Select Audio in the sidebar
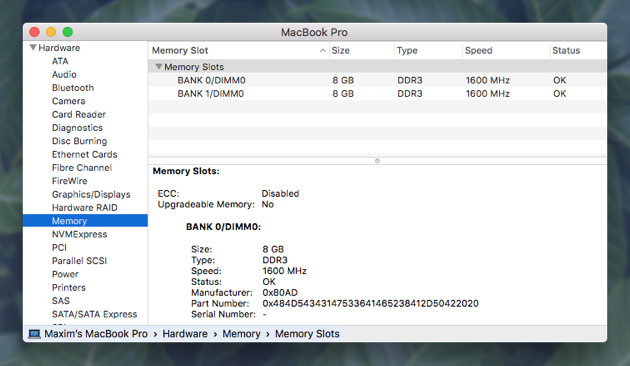The width and height of the screenshot is (630, 366). click(x=64, y=74)
